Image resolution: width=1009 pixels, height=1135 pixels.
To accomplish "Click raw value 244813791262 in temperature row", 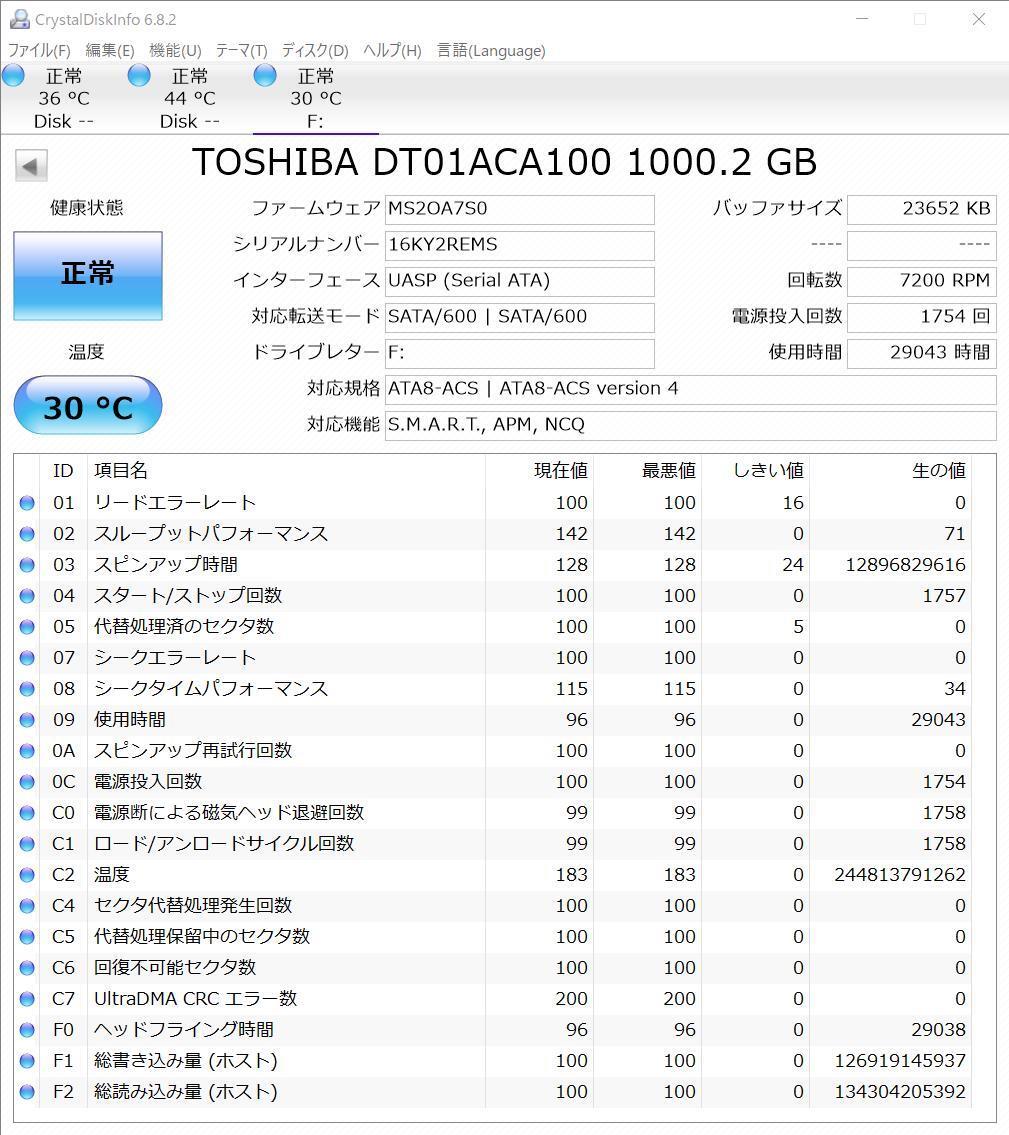I will click(900, 875).
